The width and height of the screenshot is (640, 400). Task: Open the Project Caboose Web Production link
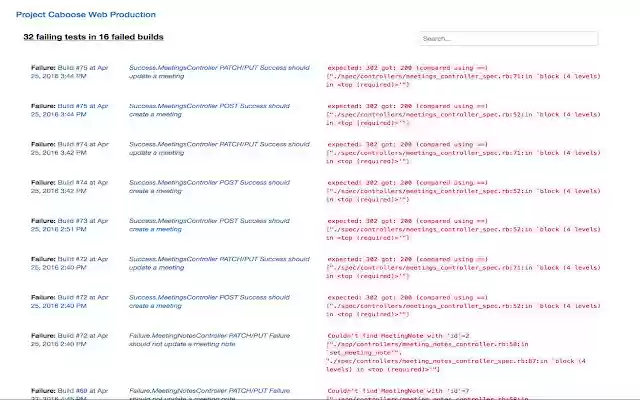click(x=86, y=15)
